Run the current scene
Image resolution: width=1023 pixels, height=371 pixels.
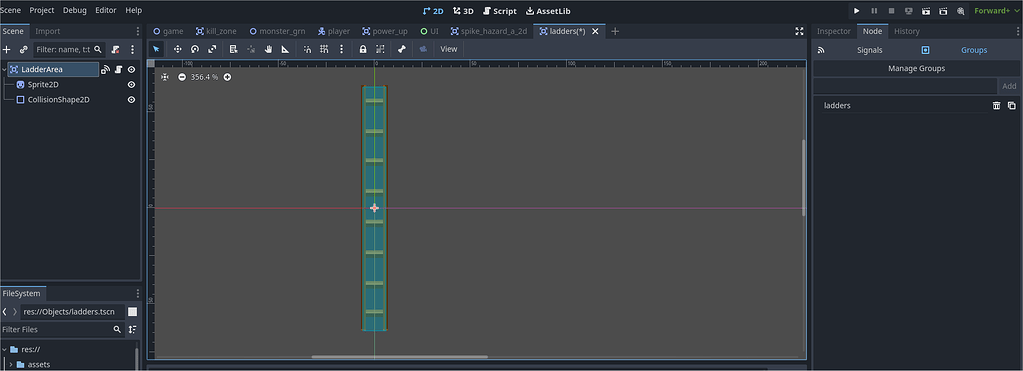point(926,11)
